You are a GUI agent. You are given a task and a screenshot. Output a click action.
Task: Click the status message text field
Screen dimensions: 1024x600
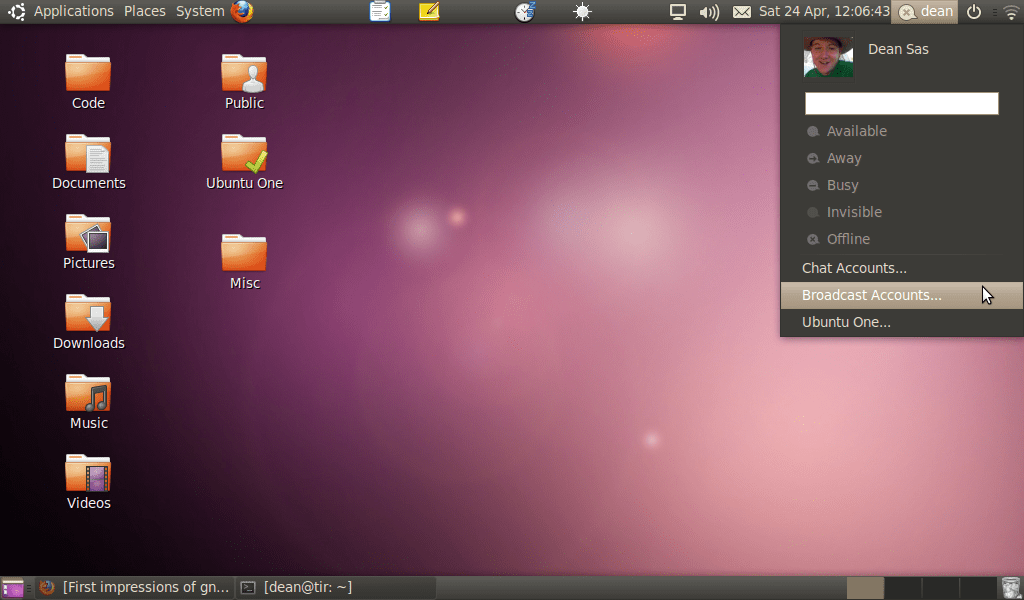coord(901,104)
